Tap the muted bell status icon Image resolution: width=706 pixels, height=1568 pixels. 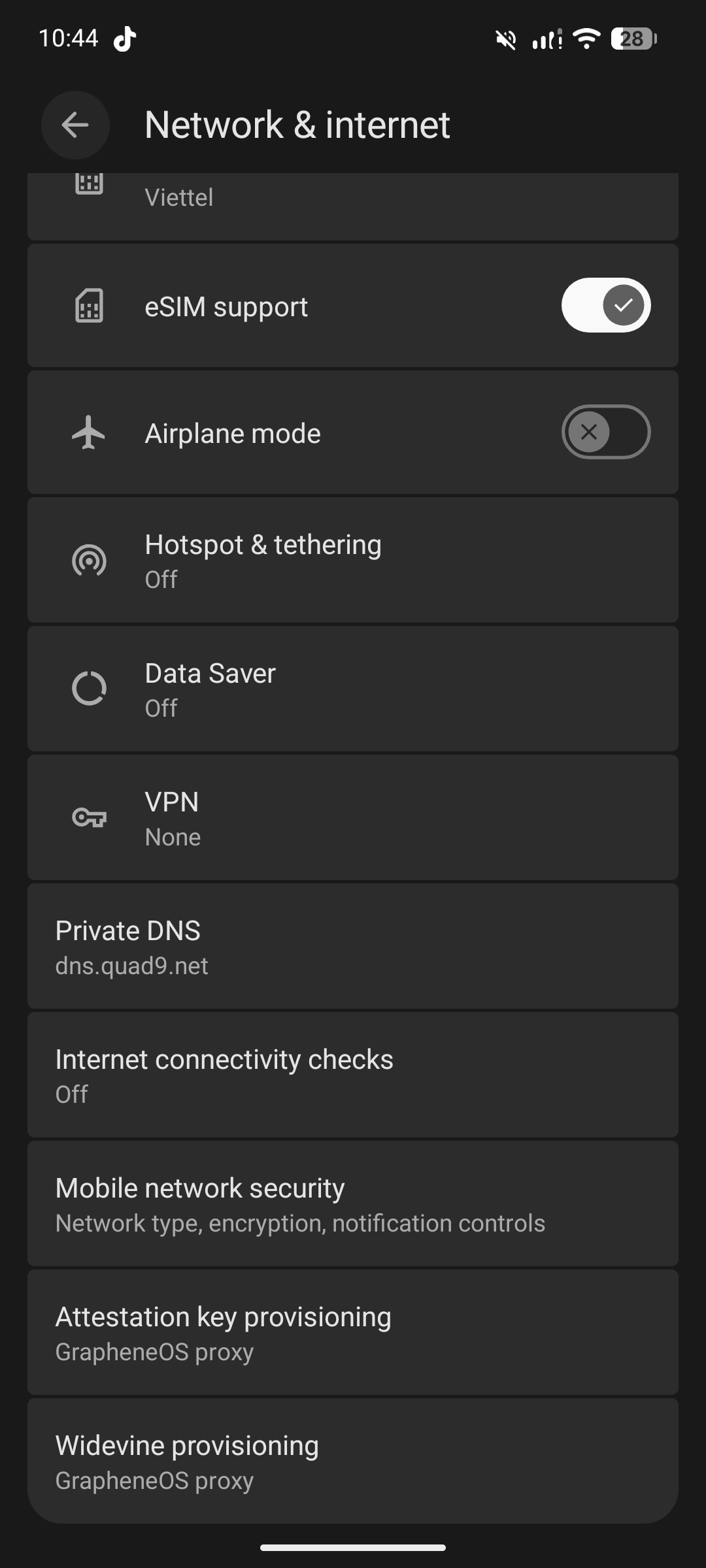505,40
